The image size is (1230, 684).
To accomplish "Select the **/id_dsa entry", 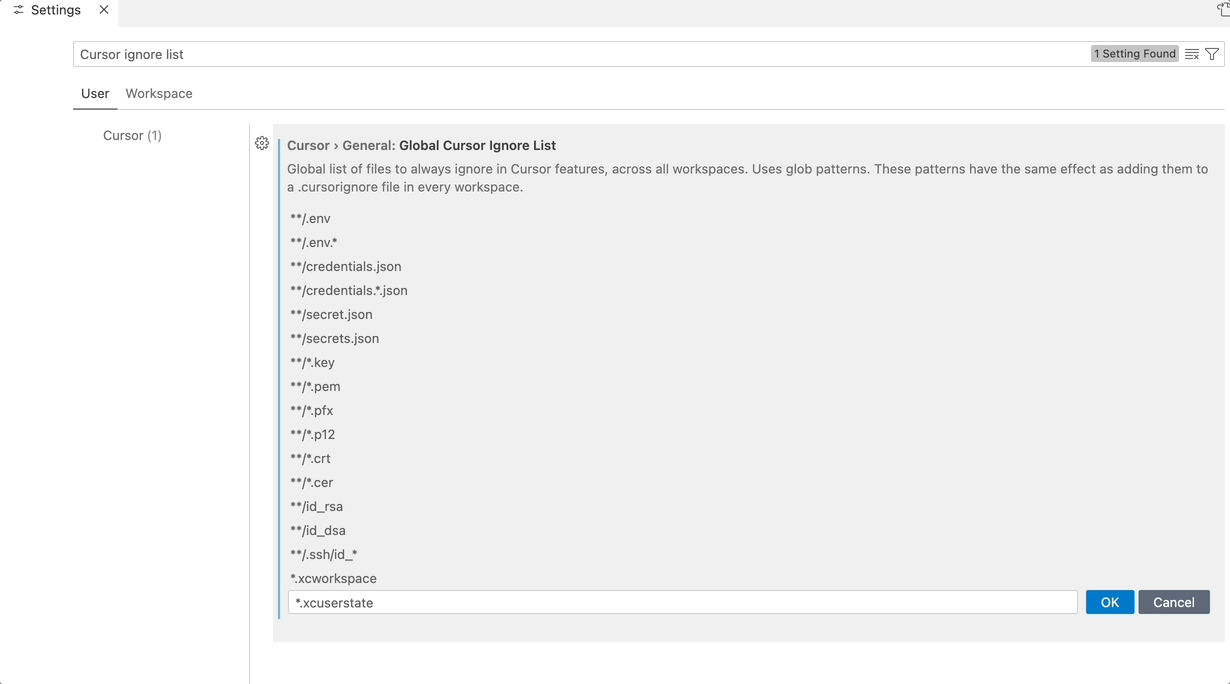I will (317, 530).
